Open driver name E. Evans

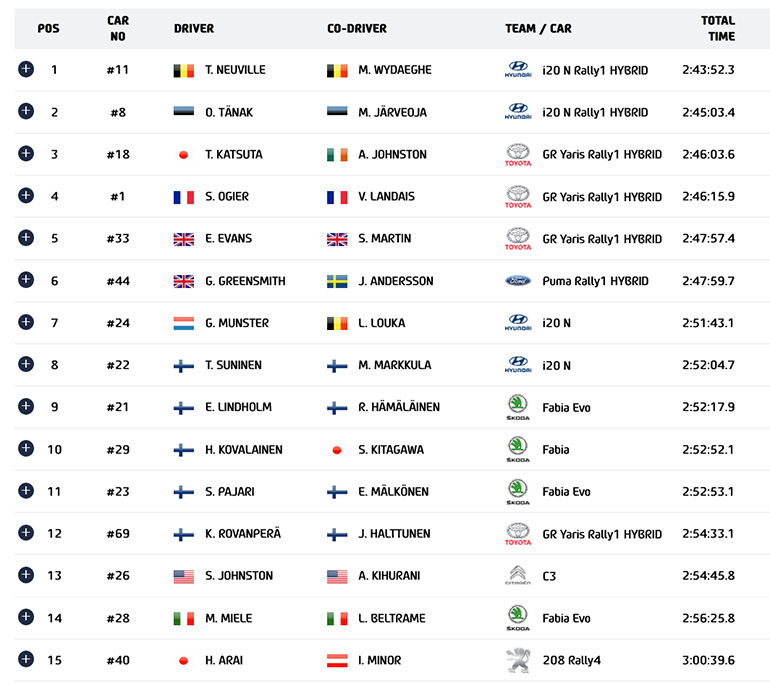pyautogui.click(x=228, y=239)
